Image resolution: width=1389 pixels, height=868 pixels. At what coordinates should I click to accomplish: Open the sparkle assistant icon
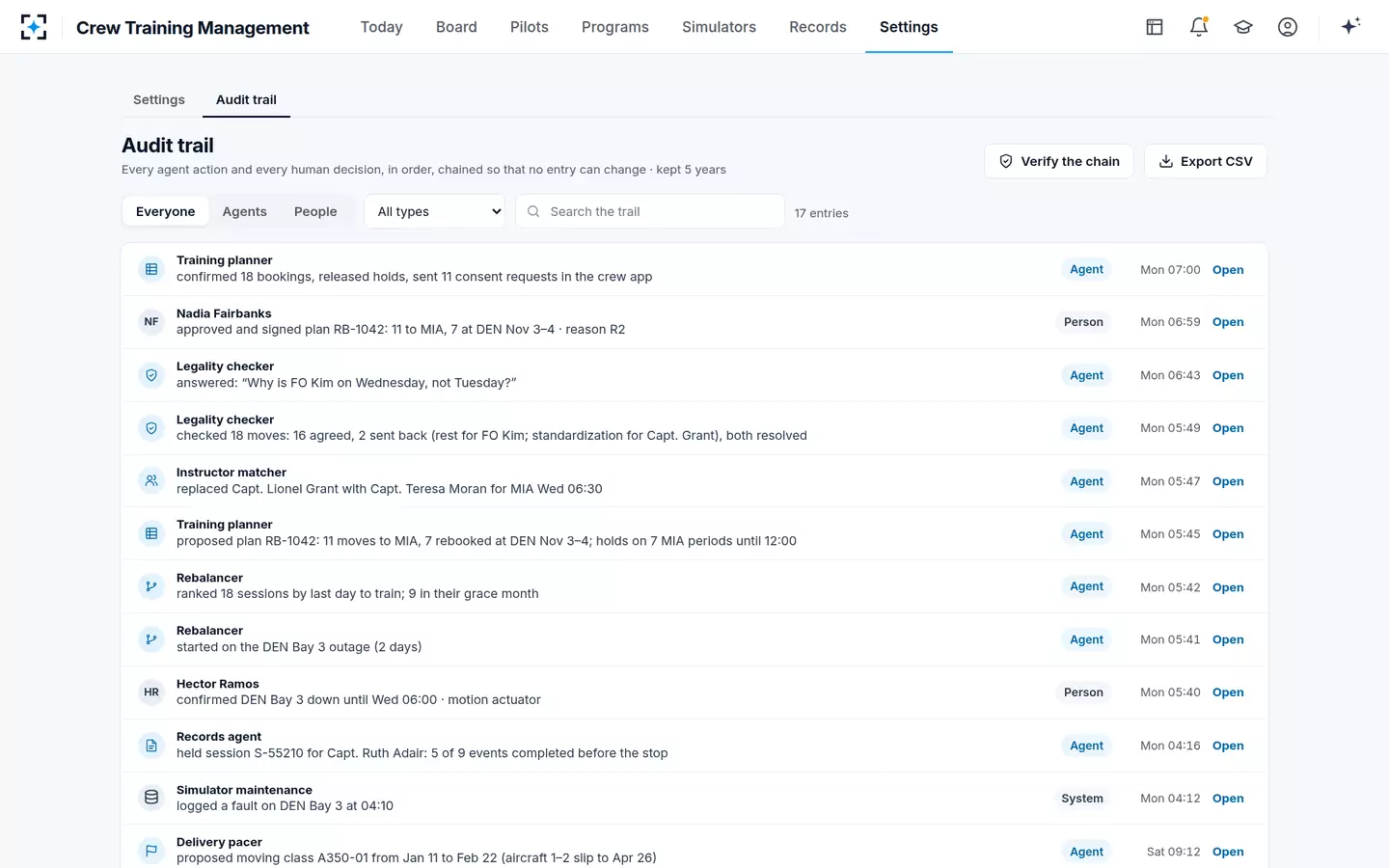(1350, 26)
